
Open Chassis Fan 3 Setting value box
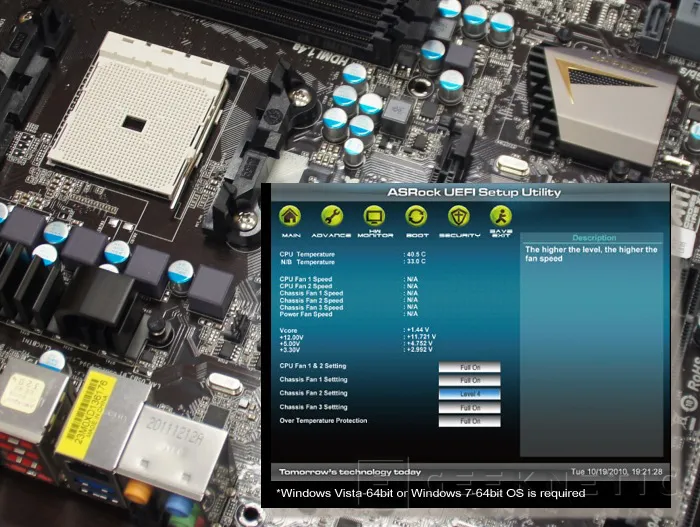(470, 408)
